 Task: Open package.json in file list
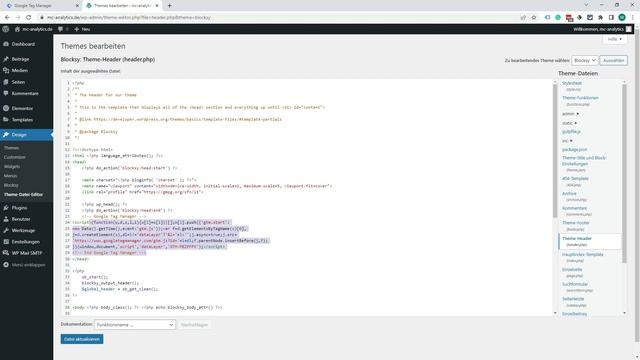[x=574, y=150]
